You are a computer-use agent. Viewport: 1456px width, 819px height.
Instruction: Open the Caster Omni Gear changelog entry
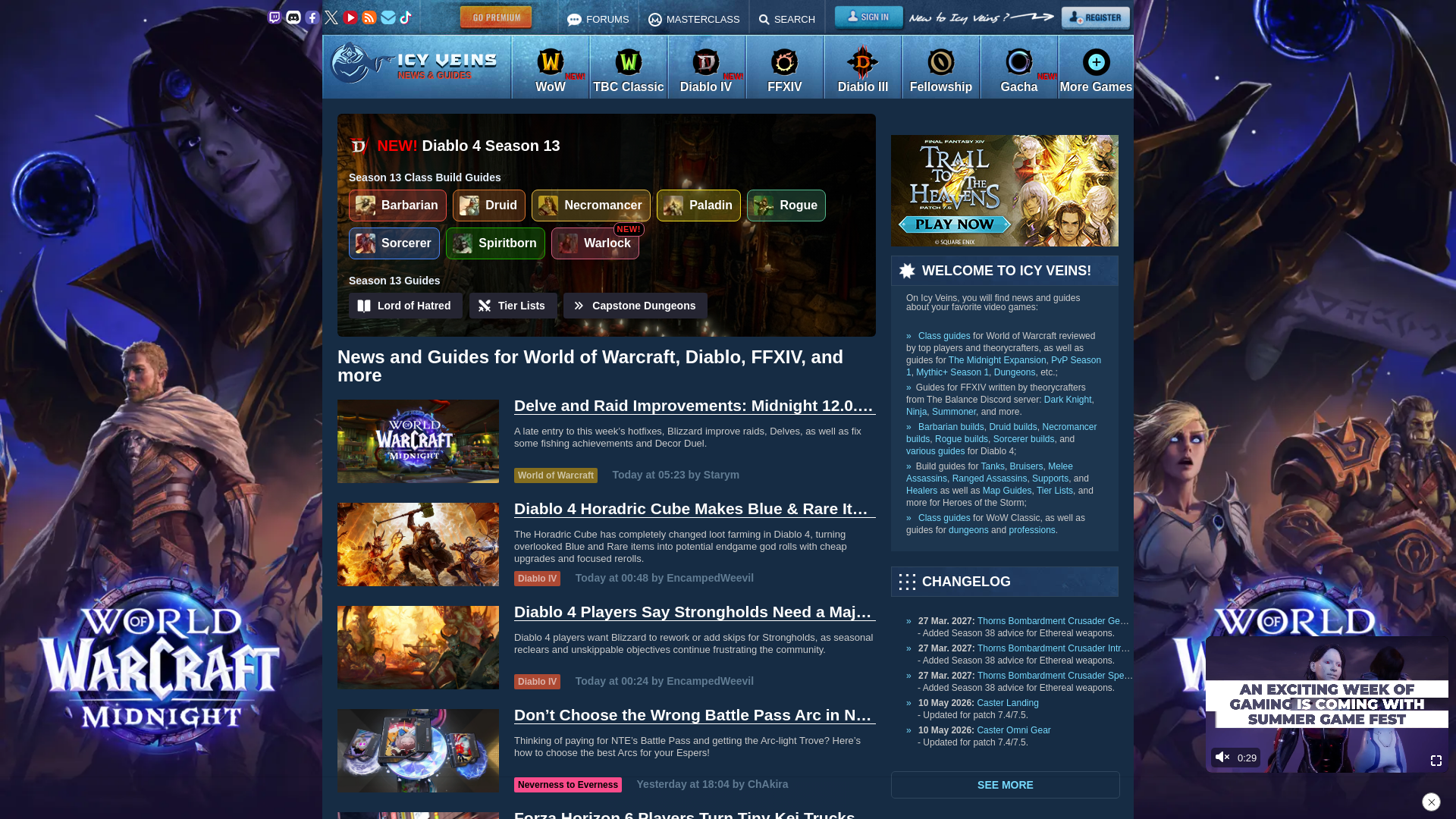(x=1014, y=730)
